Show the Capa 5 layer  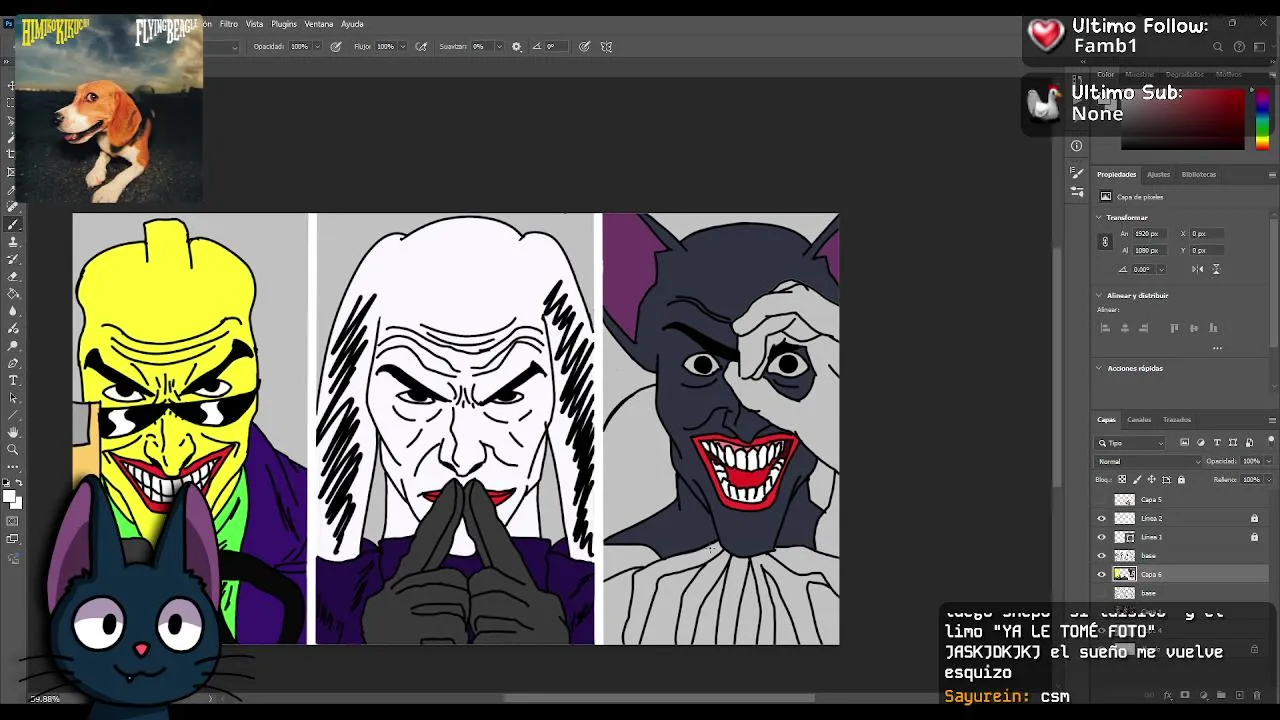pyautogui.click(x=1102, y=499)
